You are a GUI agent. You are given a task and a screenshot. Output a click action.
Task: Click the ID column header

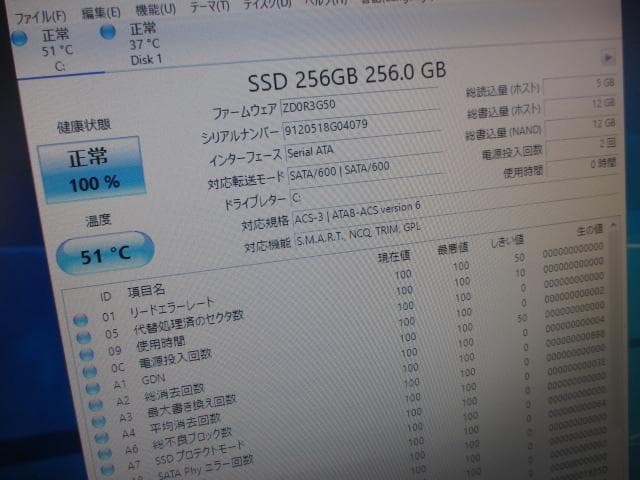[x=105, y=296]
